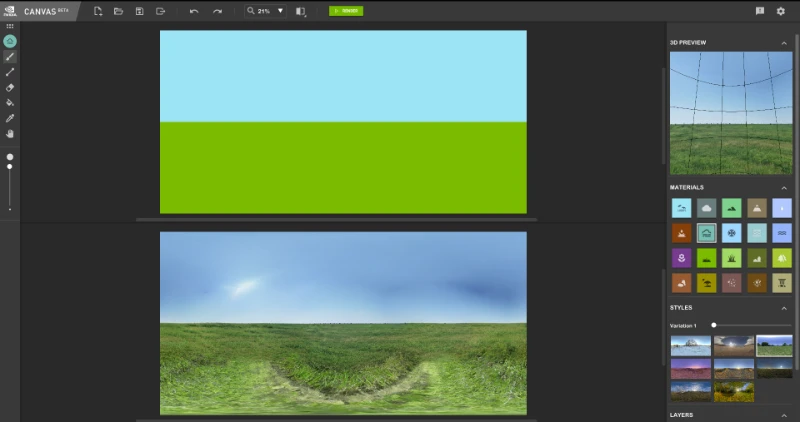Click the grip dots above the tools

pos(10,27)
